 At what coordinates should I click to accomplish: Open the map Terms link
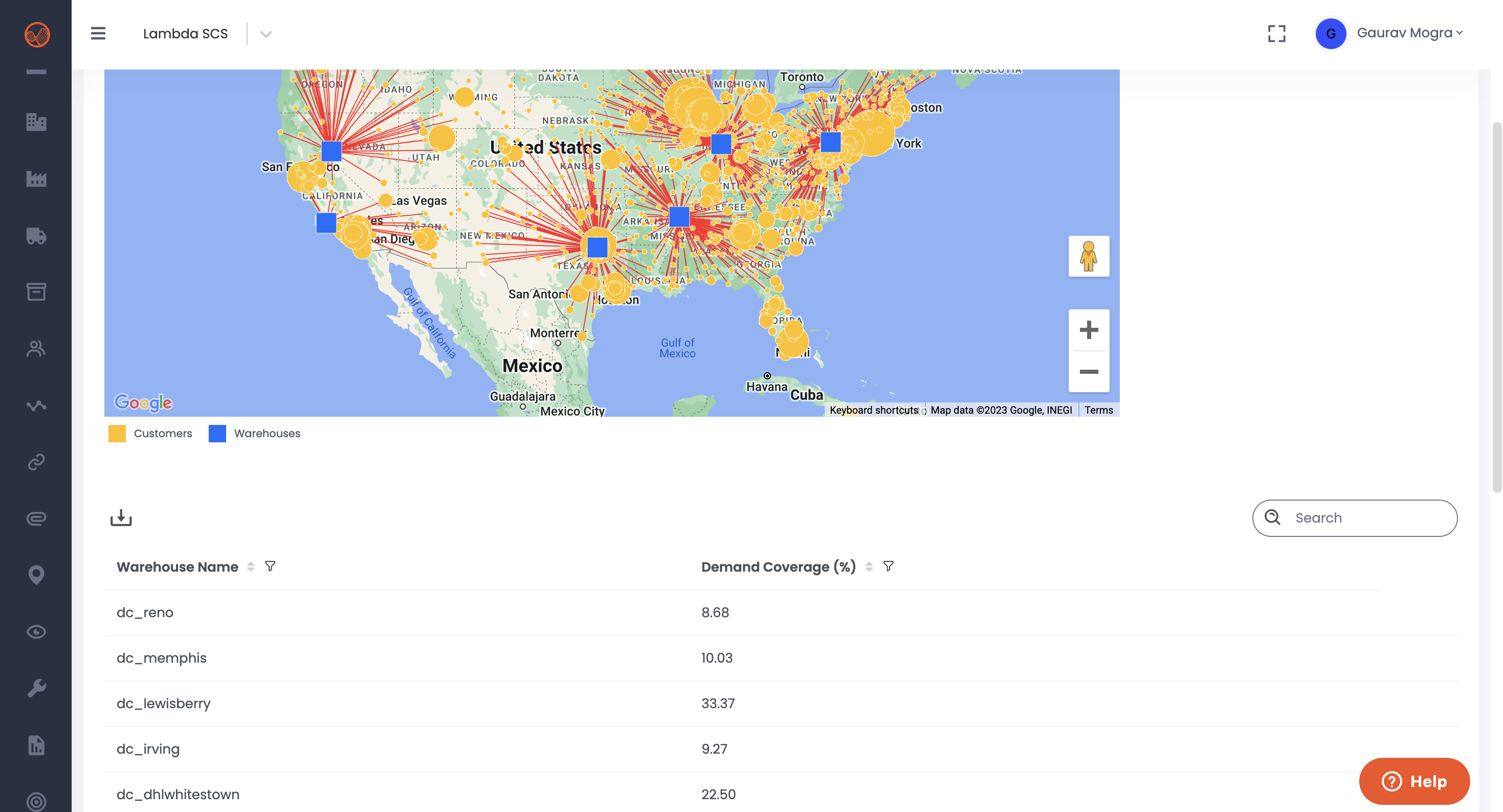pos(1099,410)
